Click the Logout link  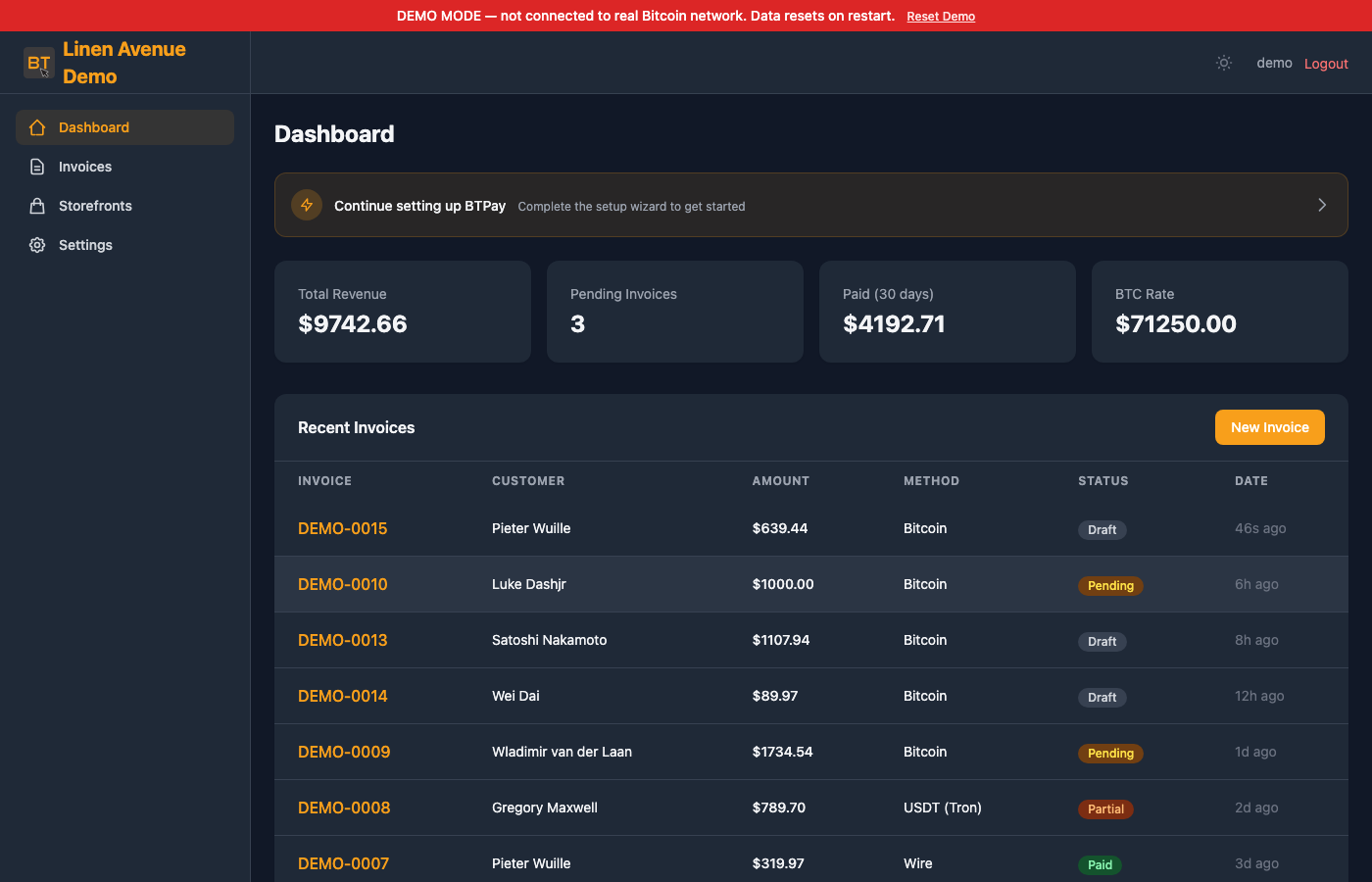coord(1326,64)
